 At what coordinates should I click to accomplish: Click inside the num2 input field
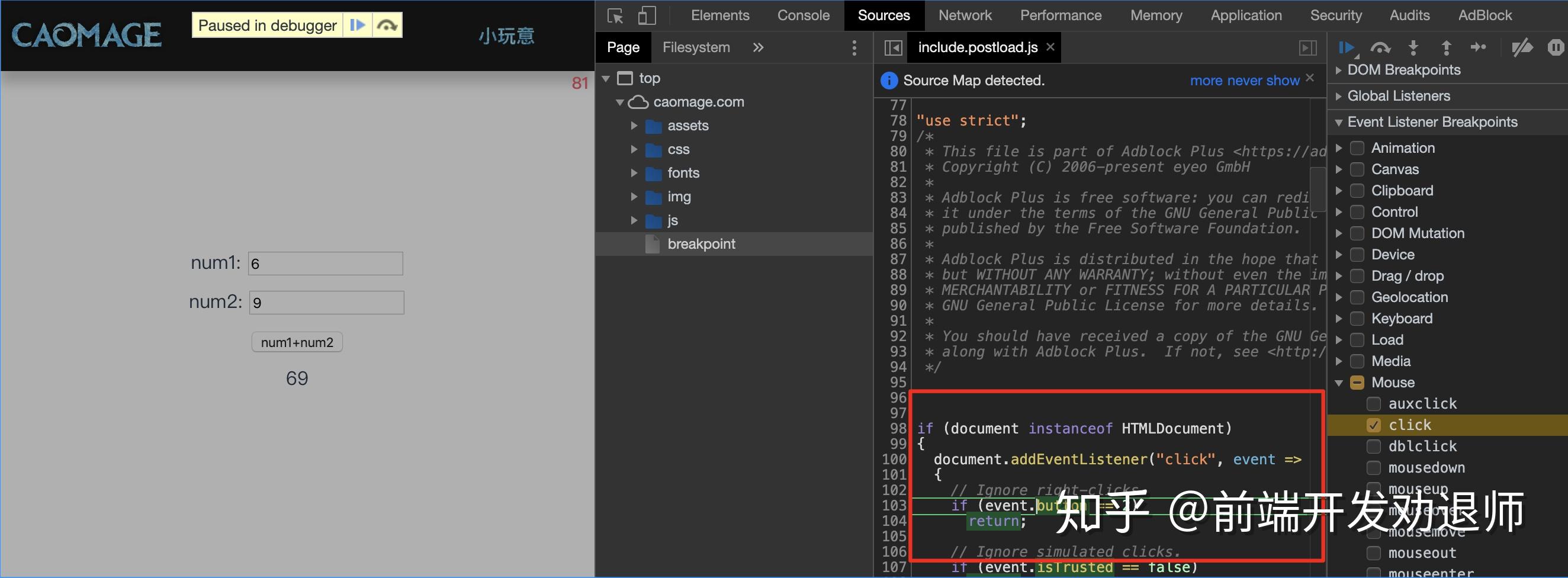click(326, 302)
